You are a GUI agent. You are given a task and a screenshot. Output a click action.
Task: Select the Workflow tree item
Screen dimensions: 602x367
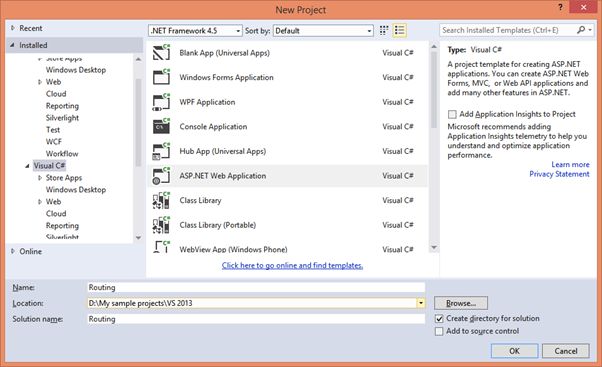pos(62,154)
